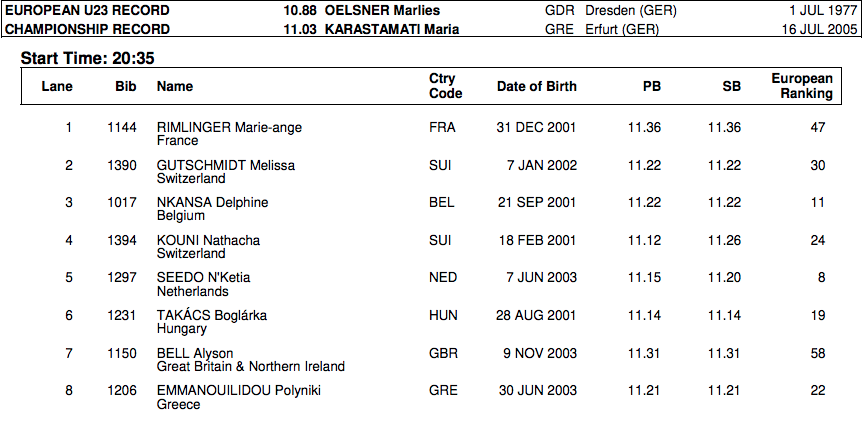Click the PB column header
Image resolution: width=866 pixels, height=439 pixels.
click(651, 87)
